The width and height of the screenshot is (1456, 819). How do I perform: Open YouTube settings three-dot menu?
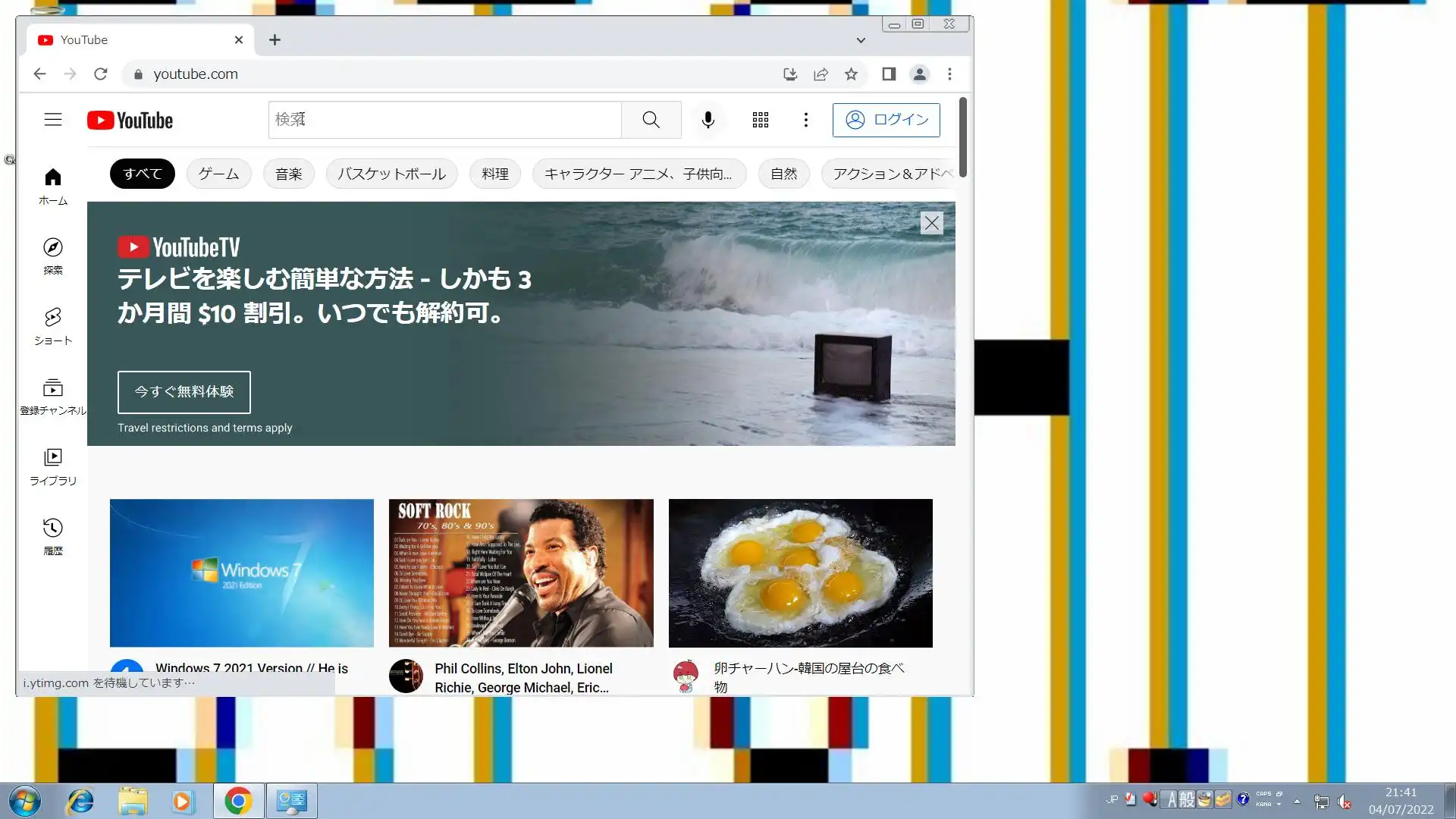(805, 120)
